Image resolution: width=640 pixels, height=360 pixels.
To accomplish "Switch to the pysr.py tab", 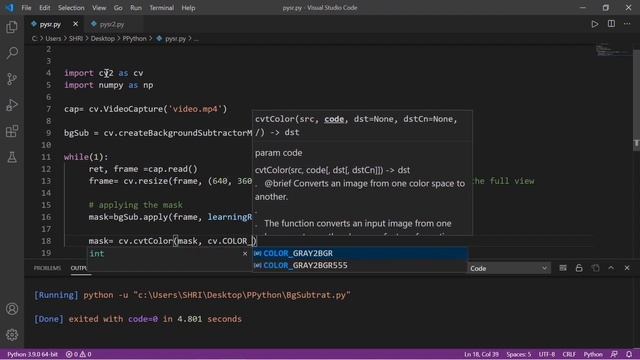I will 50,24.
